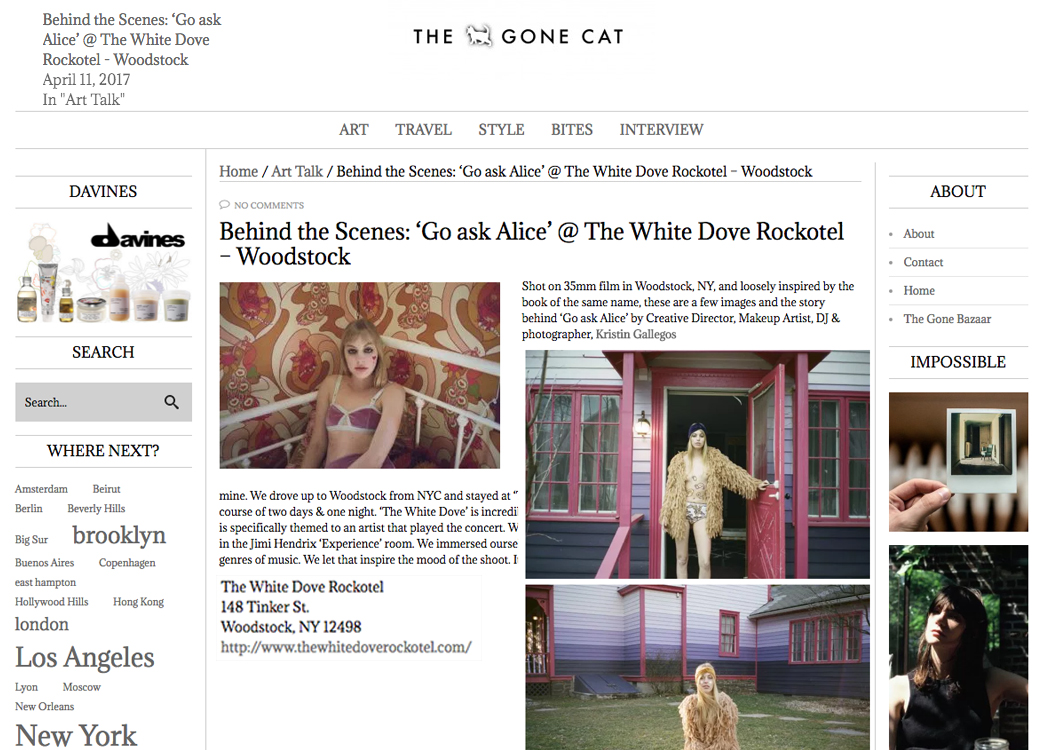This screenshot has width=1050, height=750.
Task: Open the ART menu item
Action: point(354,129)
